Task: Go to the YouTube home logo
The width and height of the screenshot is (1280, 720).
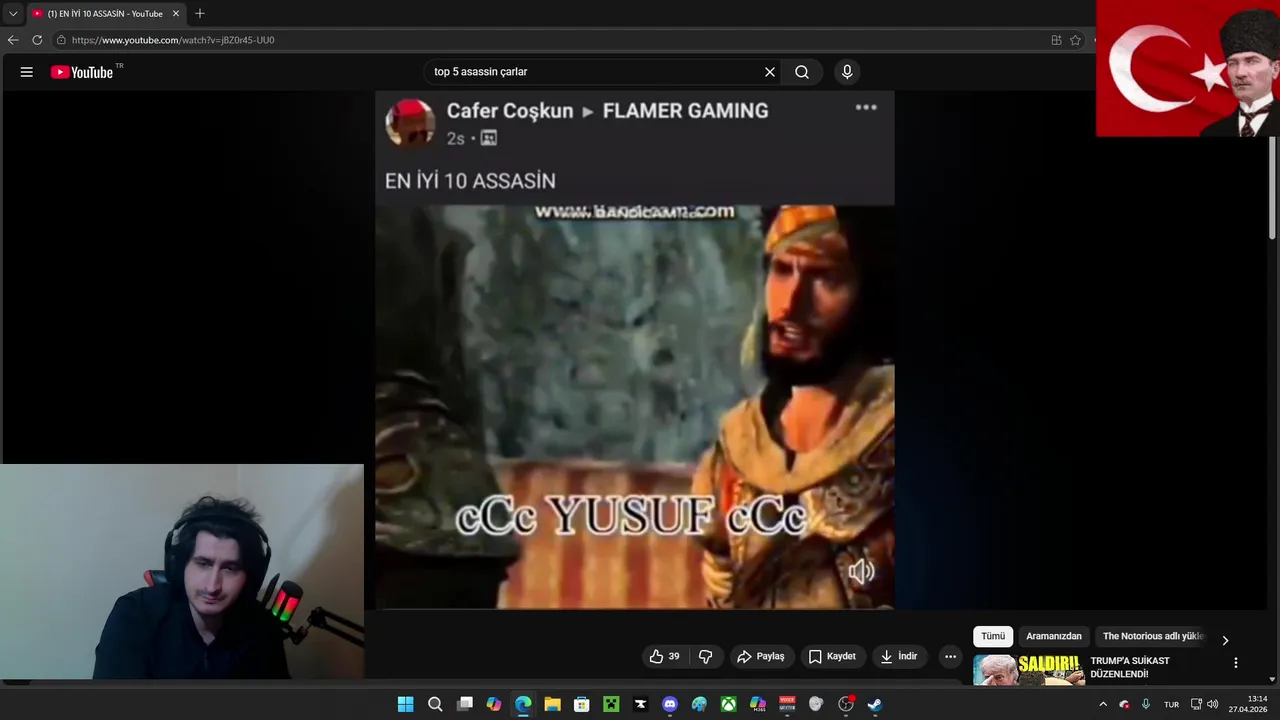Action: click(x=82, y=72)
